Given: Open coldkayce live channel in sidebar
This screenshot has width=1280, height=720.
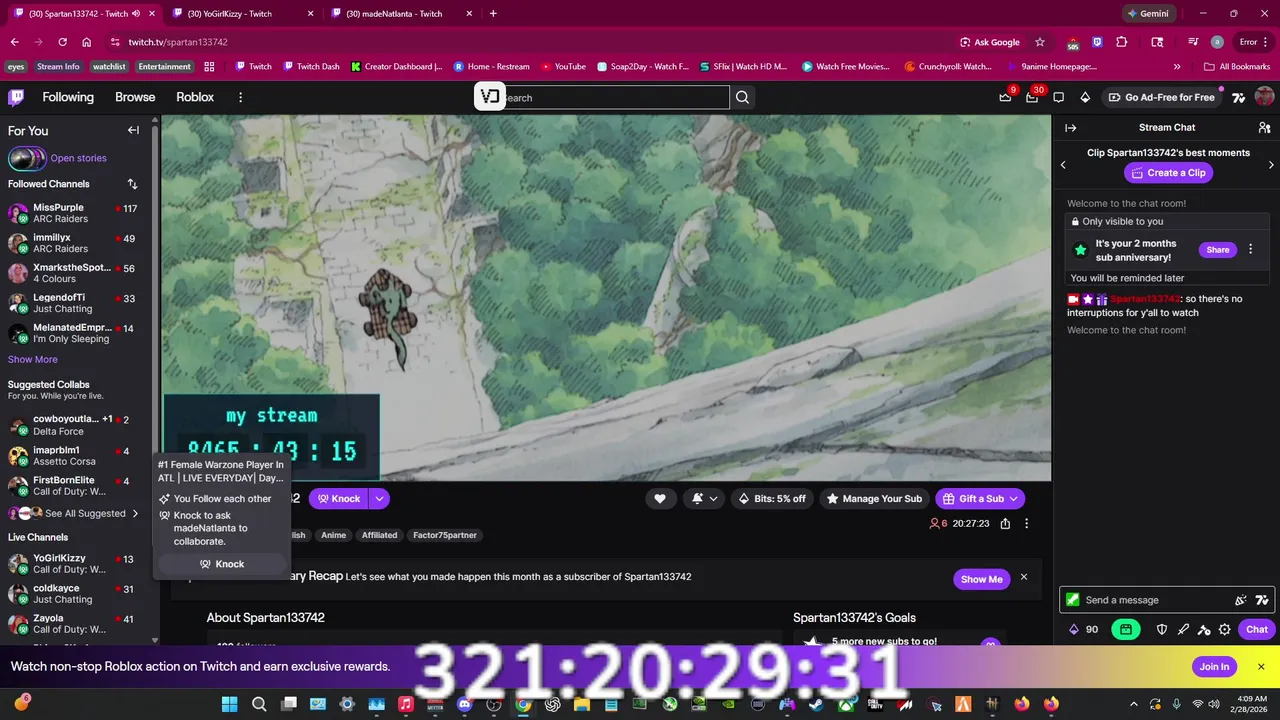Looking at the screenshot, I should click(x=75, y=594).
